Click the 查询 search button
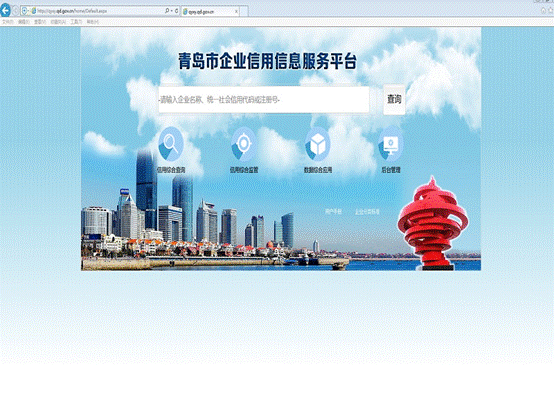Viewport: 554px width, 415px height. pos(394,99)
